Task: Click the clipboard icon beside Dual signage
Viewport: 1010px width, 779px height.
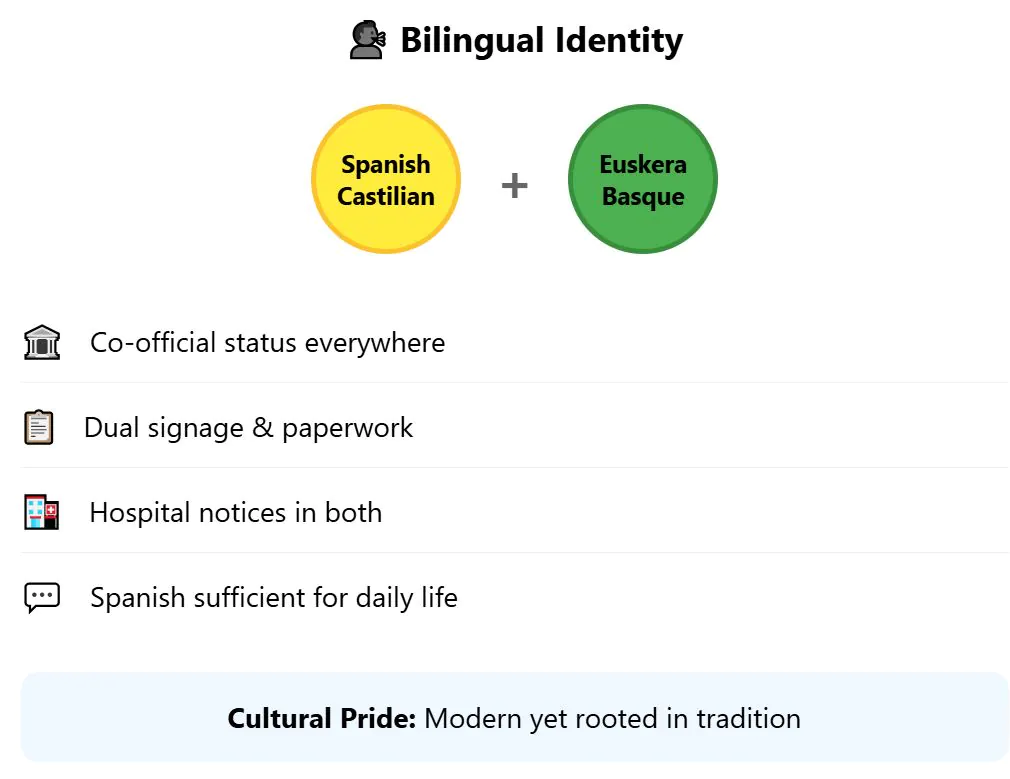Action: (x=39, y=428)
